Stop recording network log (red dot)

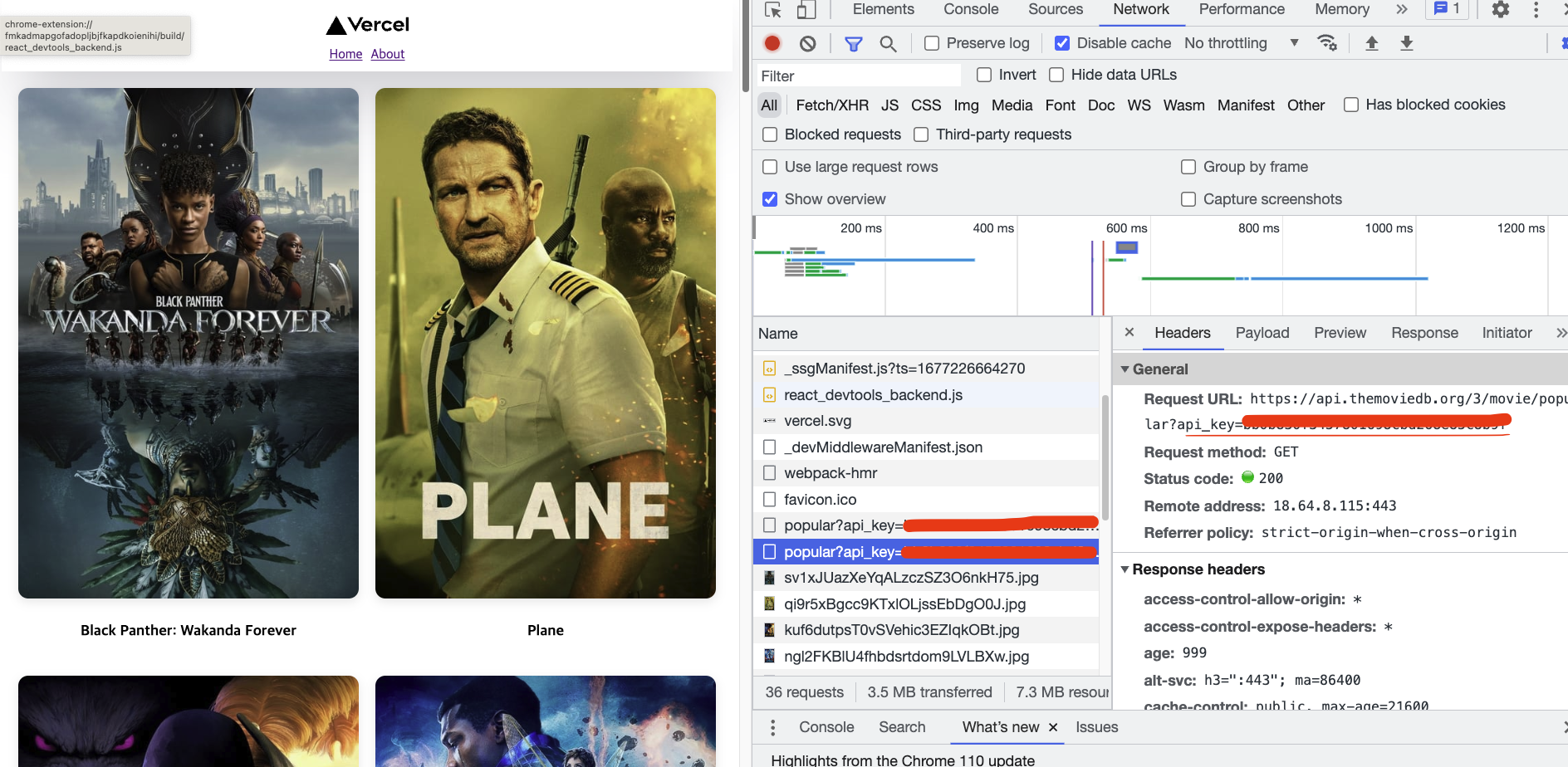click(x=772, y=43)
